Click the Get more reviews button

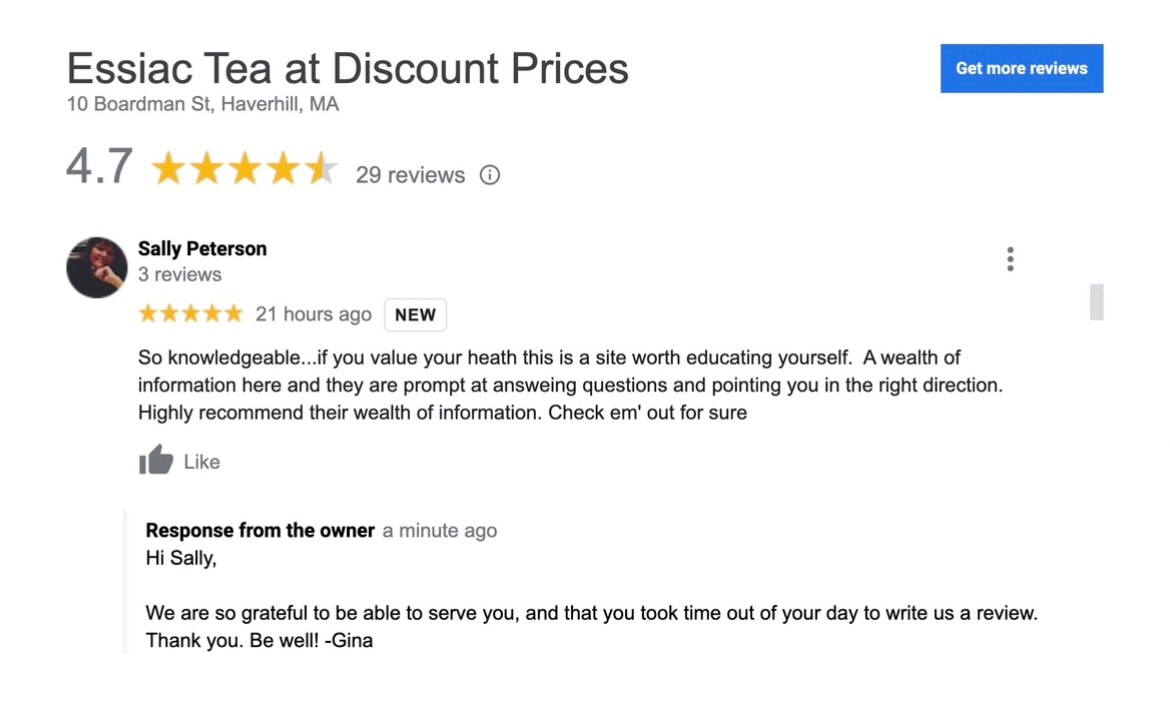(x=1021, y=68)
